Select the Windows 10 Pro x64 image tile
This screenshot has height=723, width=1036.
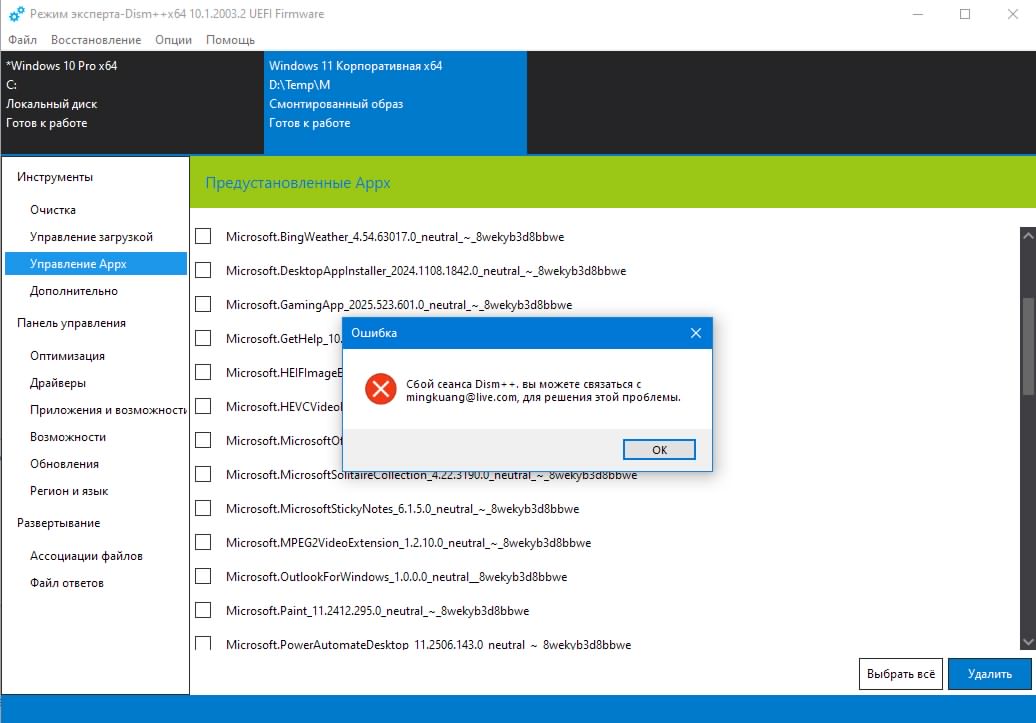coord(132,94)
